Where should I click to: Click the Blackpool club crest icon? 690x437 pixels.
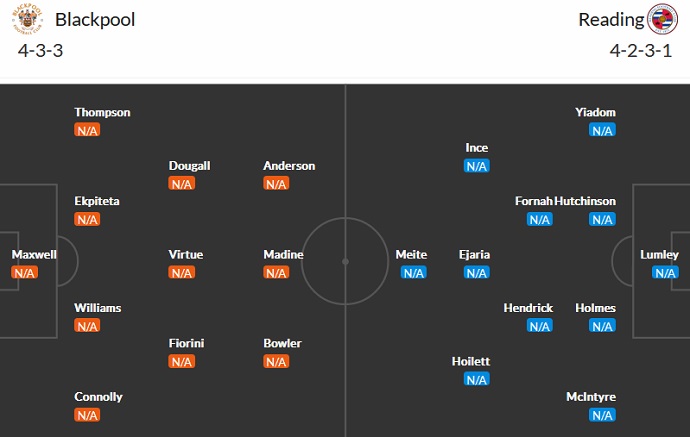point(27,20)
